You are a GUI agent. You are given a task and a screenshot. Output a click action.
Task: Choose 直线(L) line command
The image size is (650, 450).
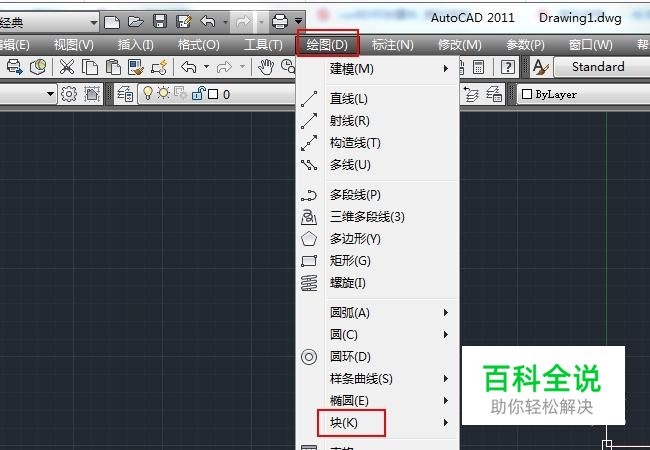pyautogui.click(x=377, y=99)
